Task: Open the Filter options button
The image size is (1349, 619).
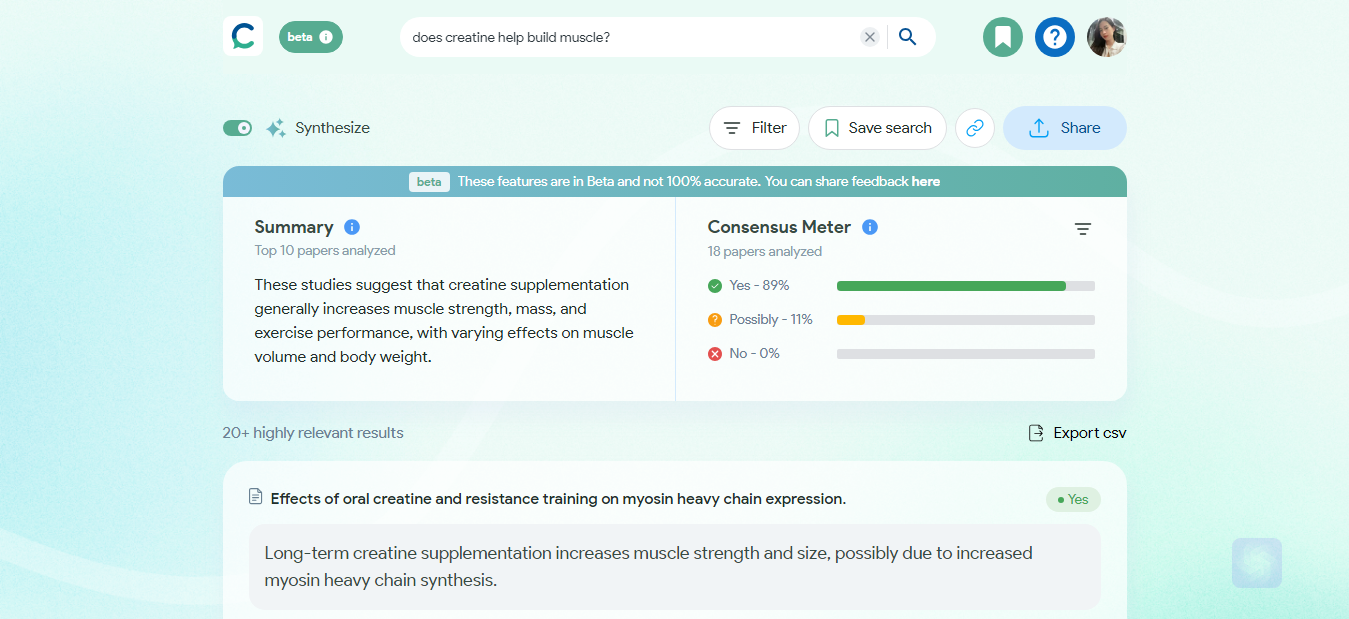Action: click(755, 128)
